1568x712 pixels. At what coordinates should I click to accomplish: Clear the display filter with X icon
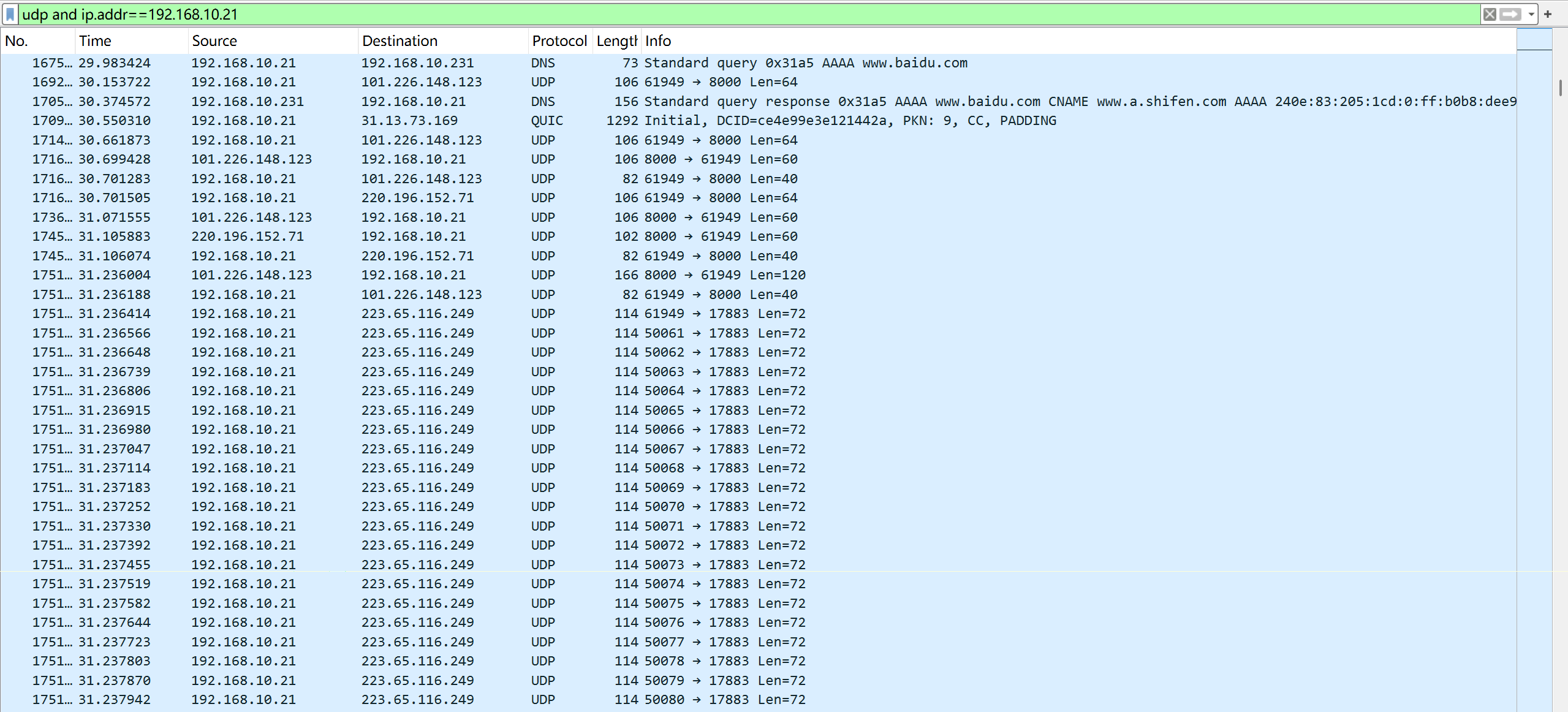tap(1490, 14)
